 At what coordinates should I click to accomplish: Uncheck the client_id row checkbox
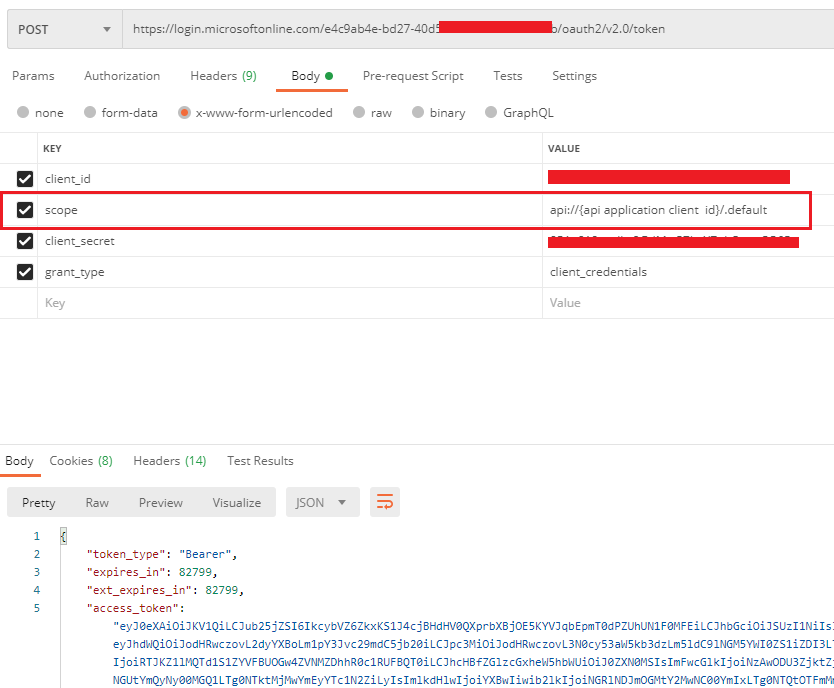25,179
